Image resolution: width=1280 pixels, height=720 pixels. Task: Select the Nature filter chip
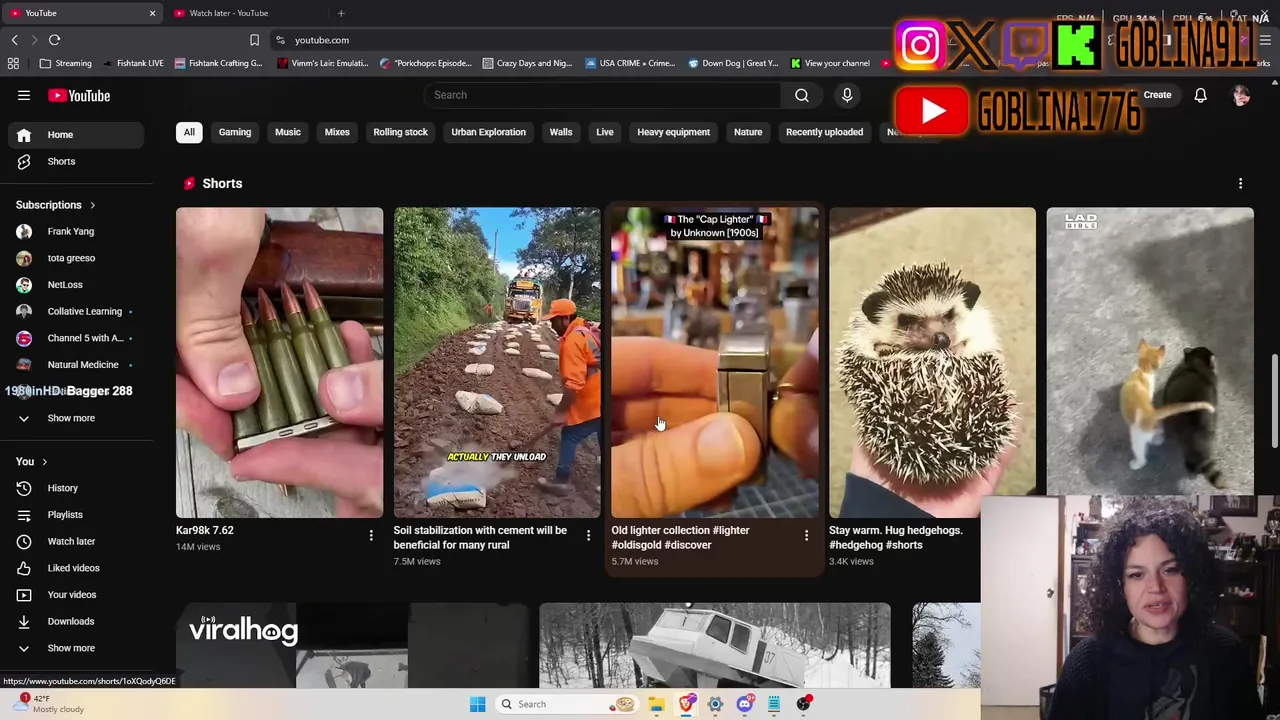coord(748,132)
